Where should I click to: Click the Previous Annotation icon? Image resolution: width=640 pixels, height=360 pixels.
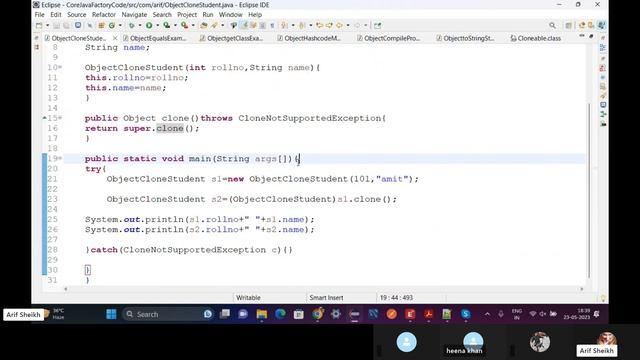tap(302, 25)
